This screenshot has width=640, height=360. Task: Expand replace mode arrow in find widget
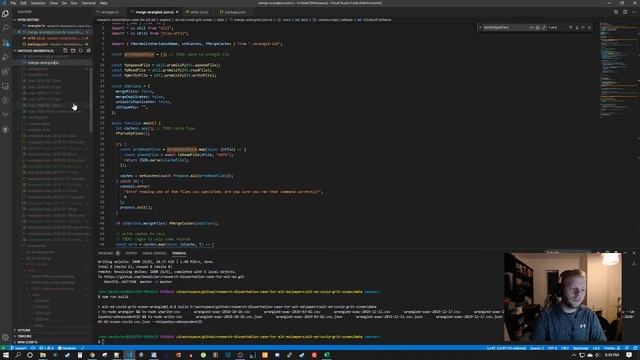pos(480,27)
